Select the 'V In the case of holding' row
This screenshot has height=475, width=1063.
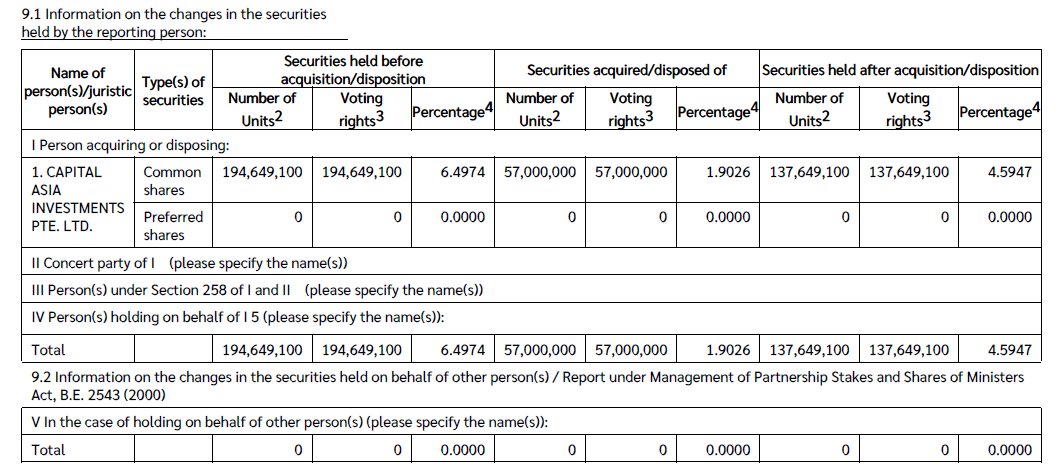[x=290, y=422]
